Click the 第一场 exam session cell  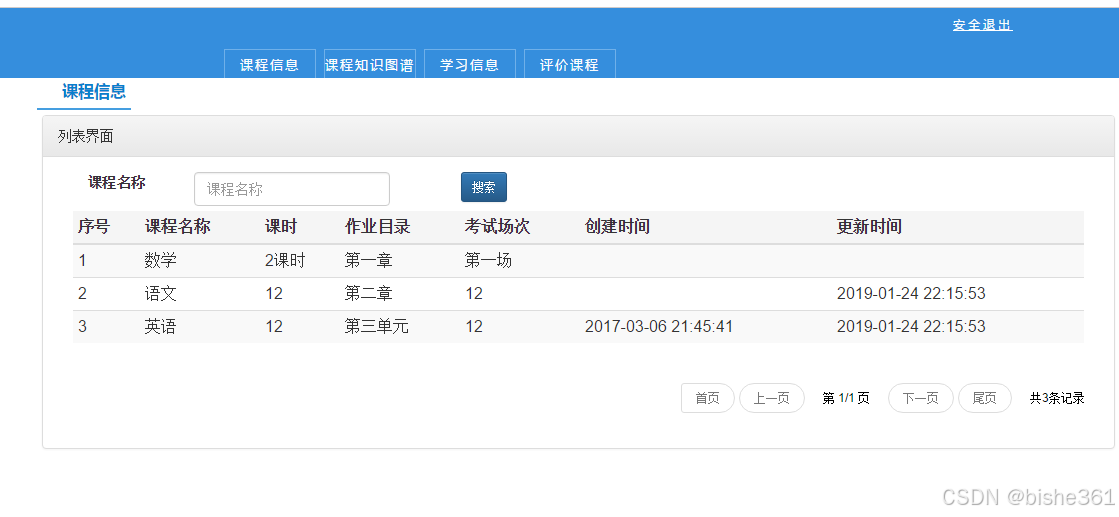coord(489,261)
